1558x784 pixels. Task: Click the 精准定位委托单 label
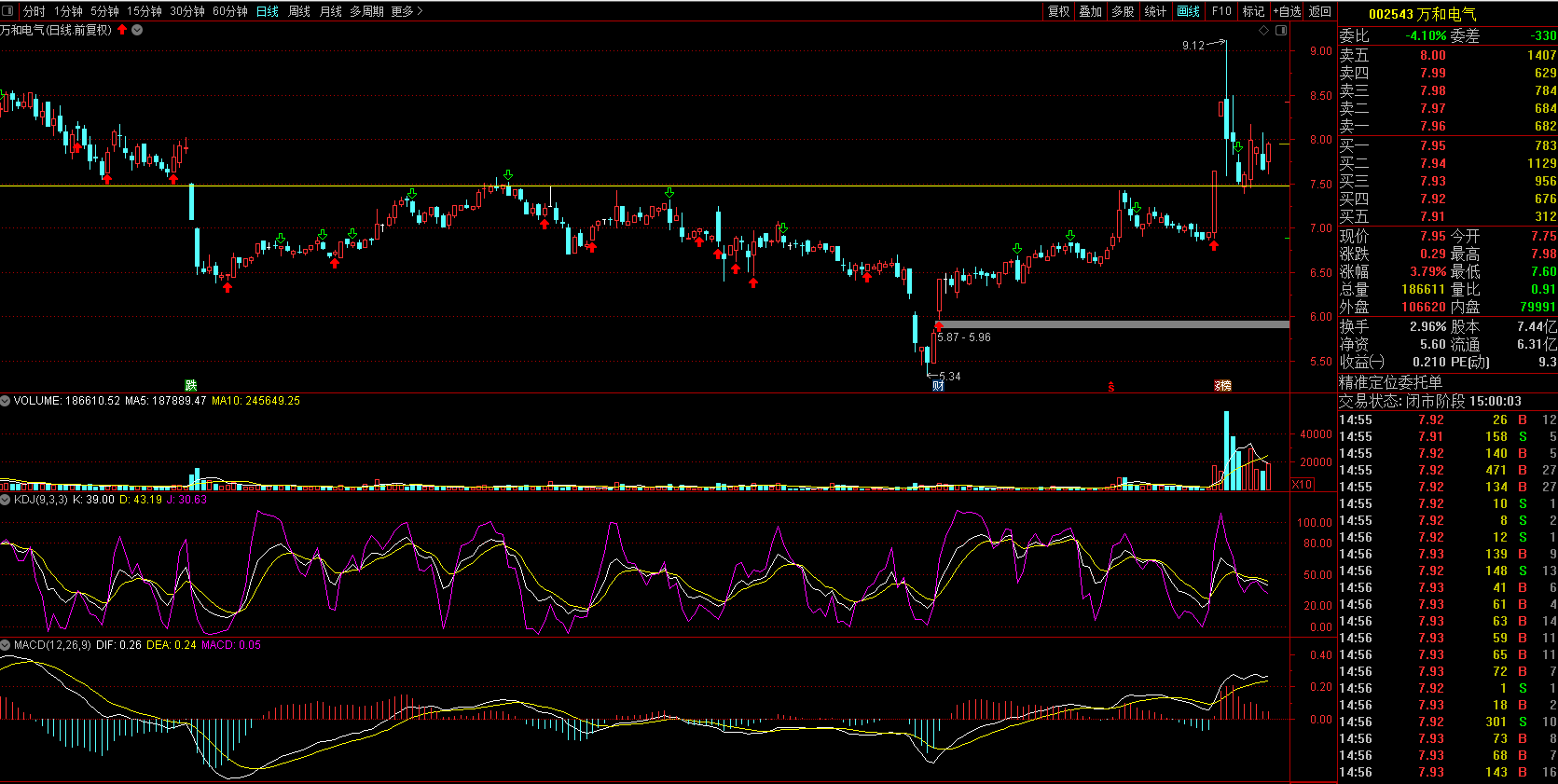pos(1390,382)
